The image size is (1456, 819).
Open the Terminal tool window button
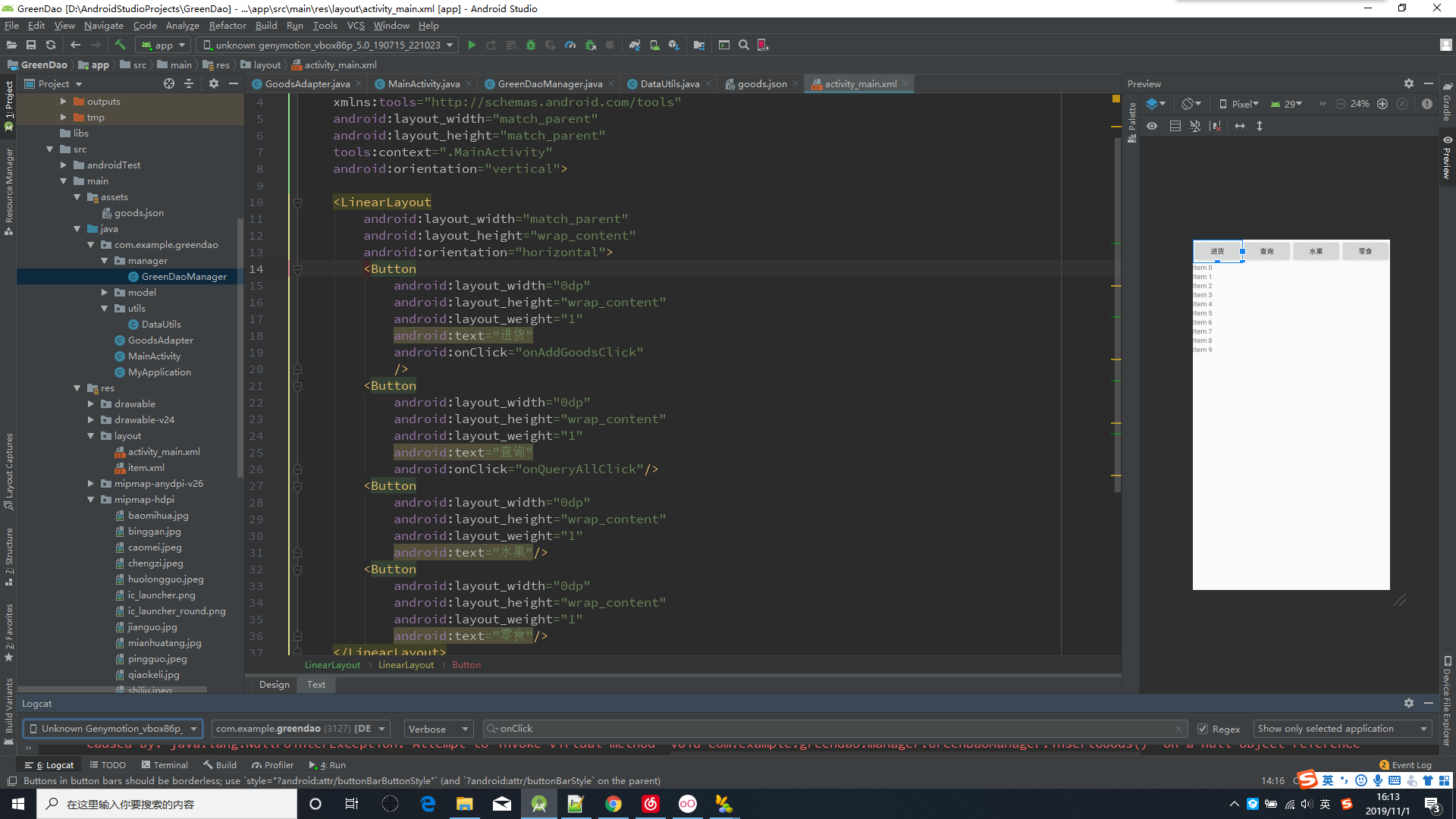pyautogui.click(x=165, y=765)
